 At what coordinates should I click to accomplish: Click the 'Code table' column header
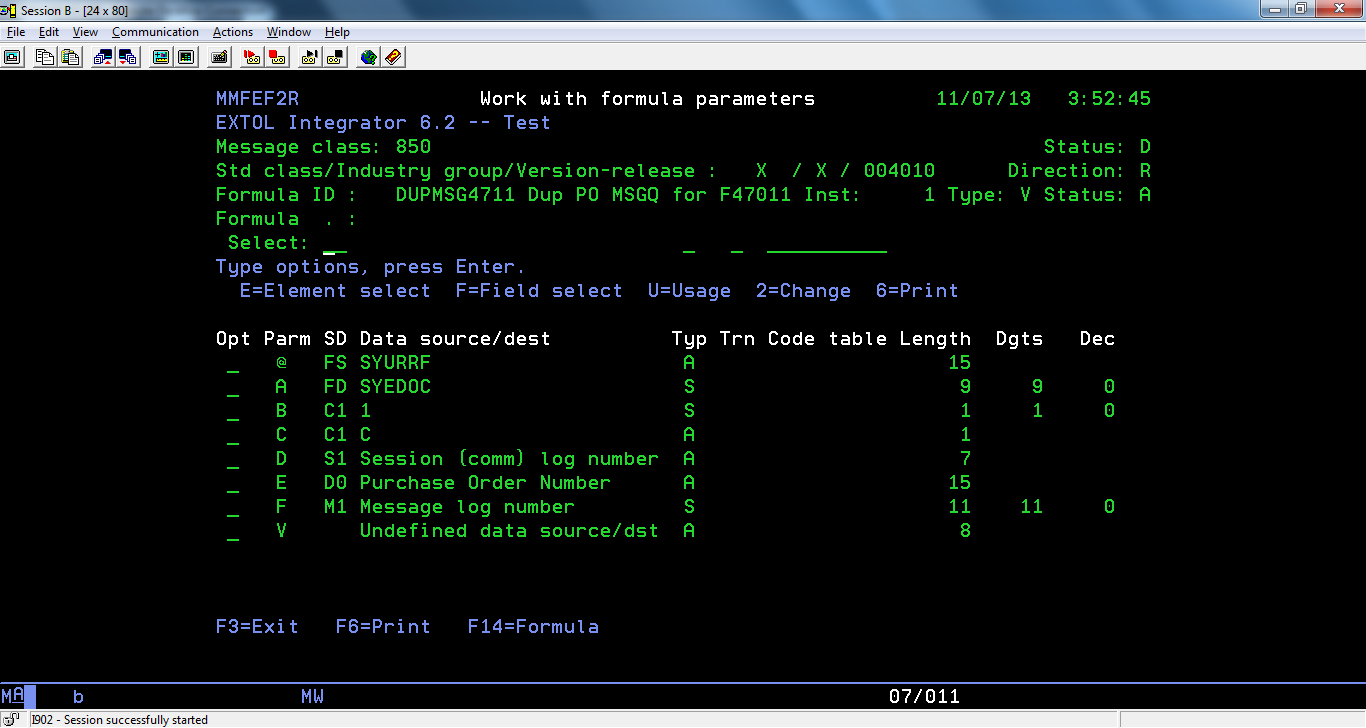pos(827,339)
